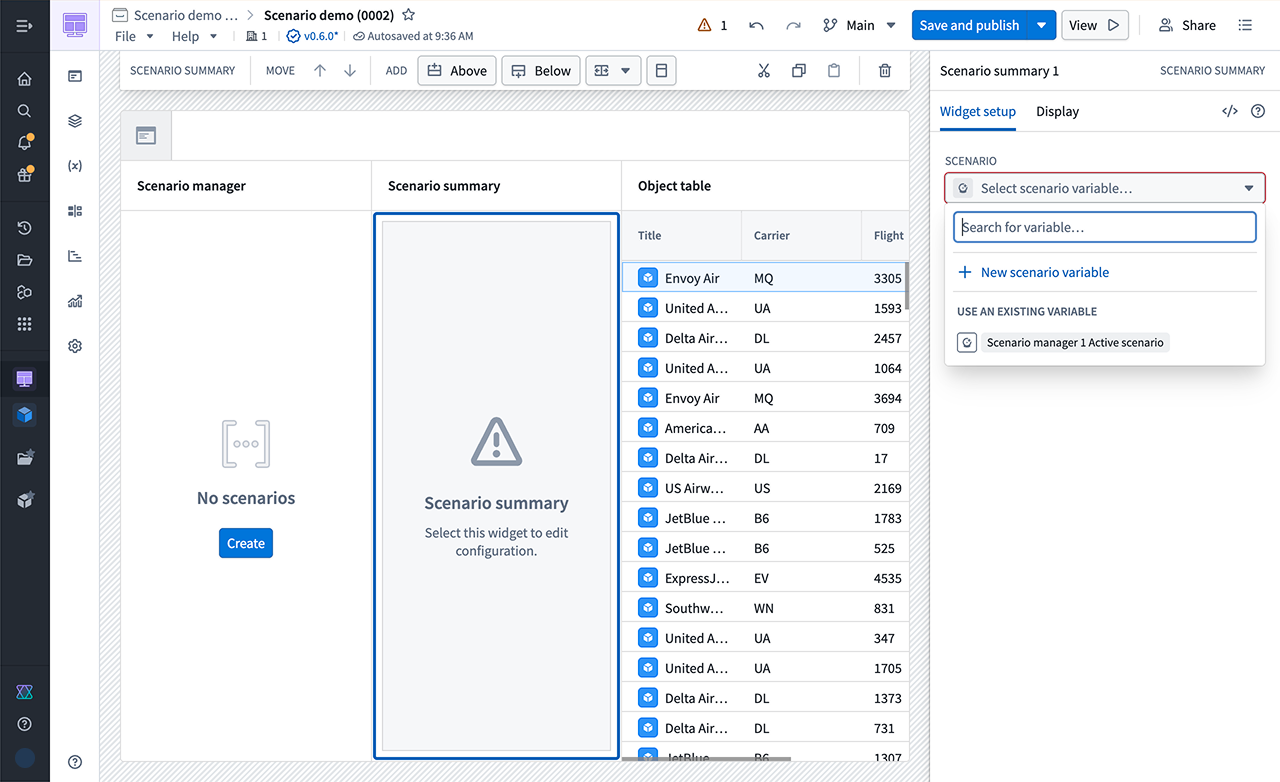1280x782 pixels.
Task: Click New scenario variable link
Action: pos(1033,272)
